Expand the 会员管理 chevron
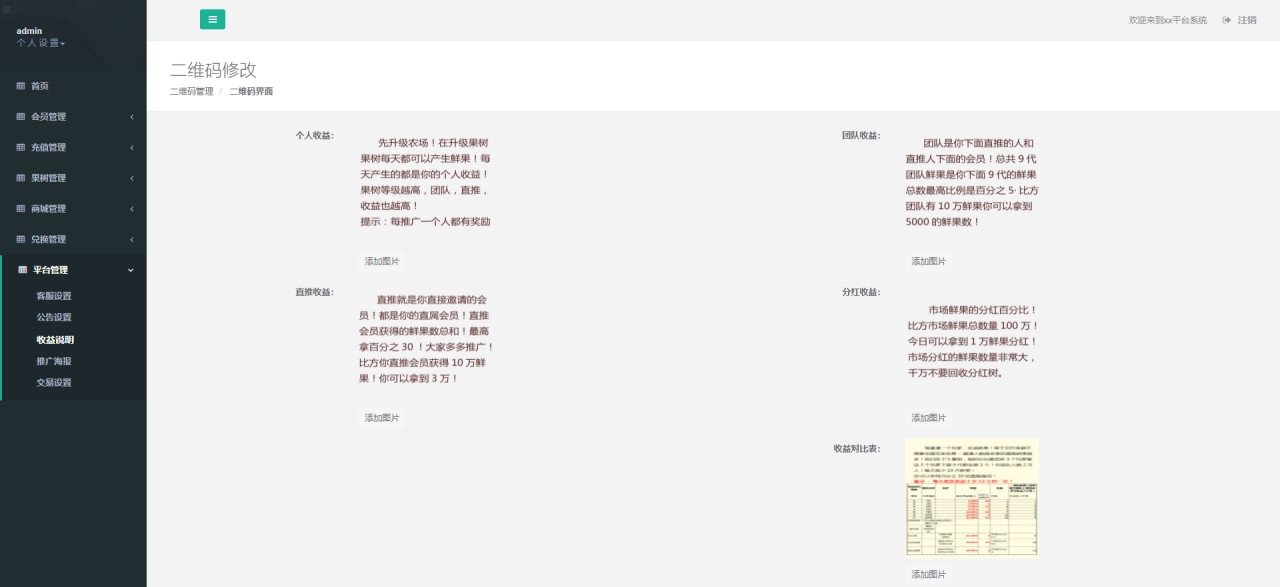This screenshot has width=1280, height=587. (131, 117)
